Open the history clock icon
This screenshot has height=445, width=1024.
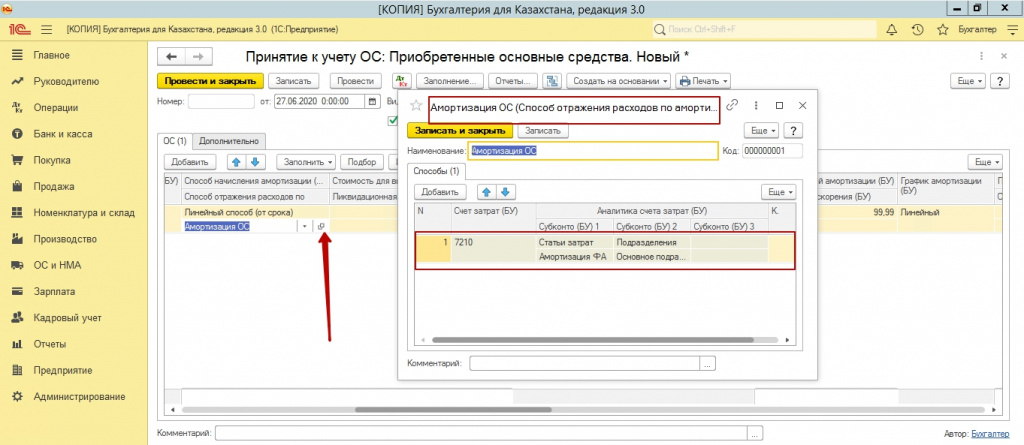(x=917, y=29)
